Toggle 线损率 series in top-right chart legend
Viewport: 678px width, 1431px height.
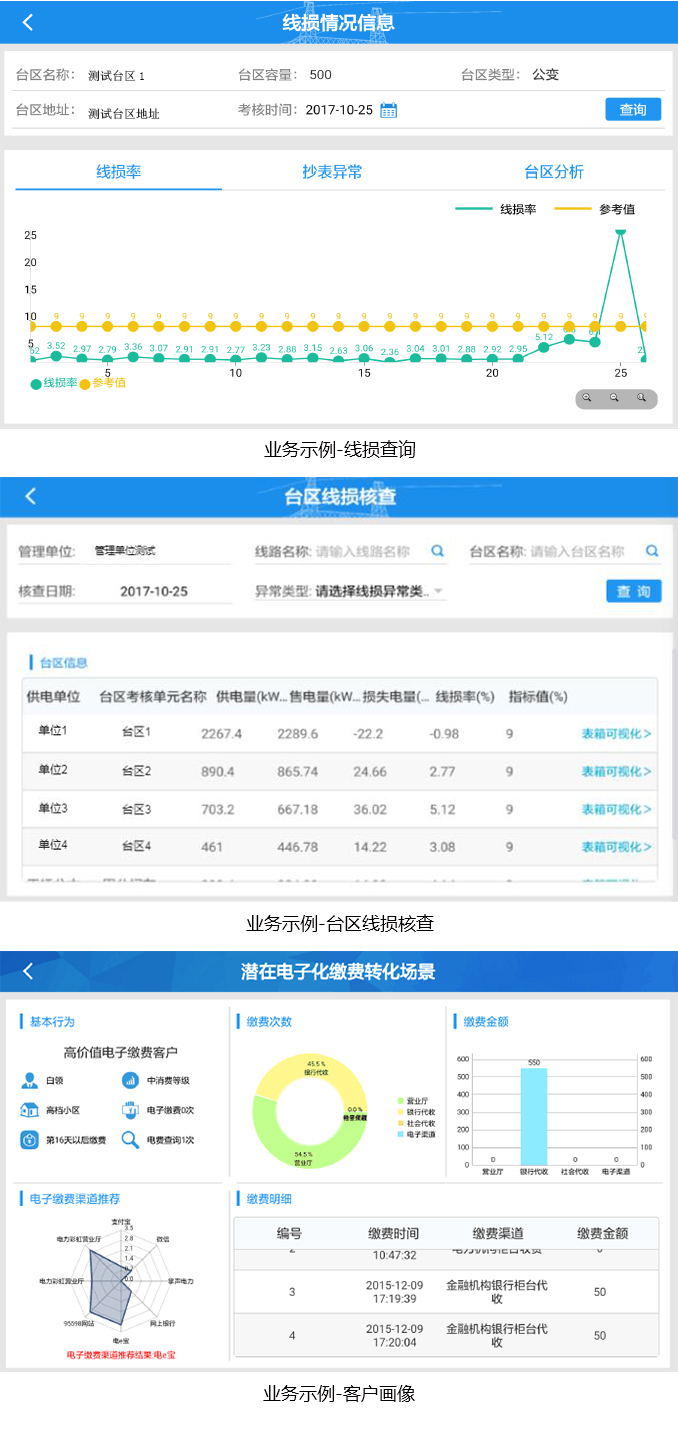tap(497, 209)
